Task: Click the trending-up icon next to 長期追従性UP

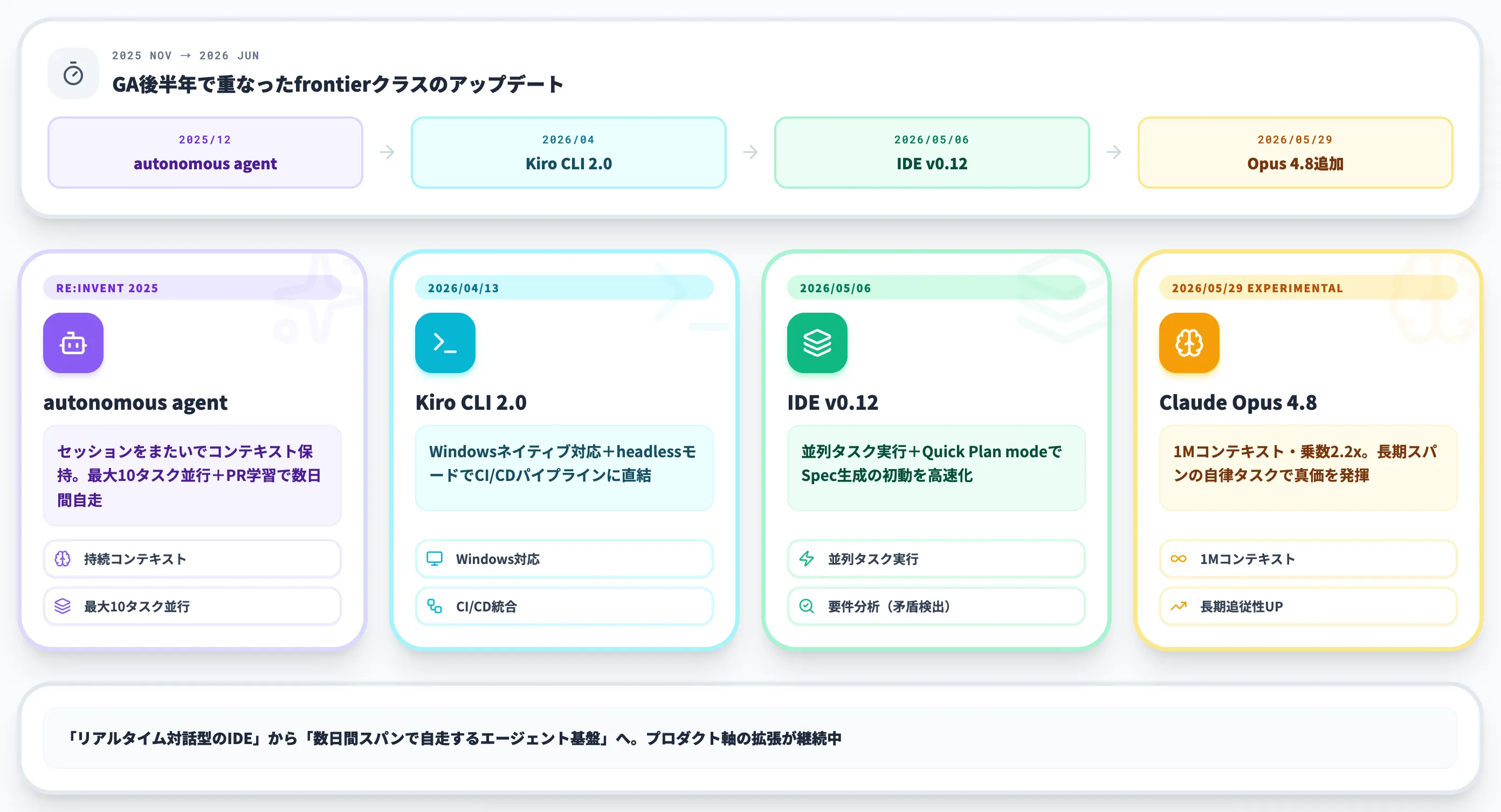Action: 1178,606
